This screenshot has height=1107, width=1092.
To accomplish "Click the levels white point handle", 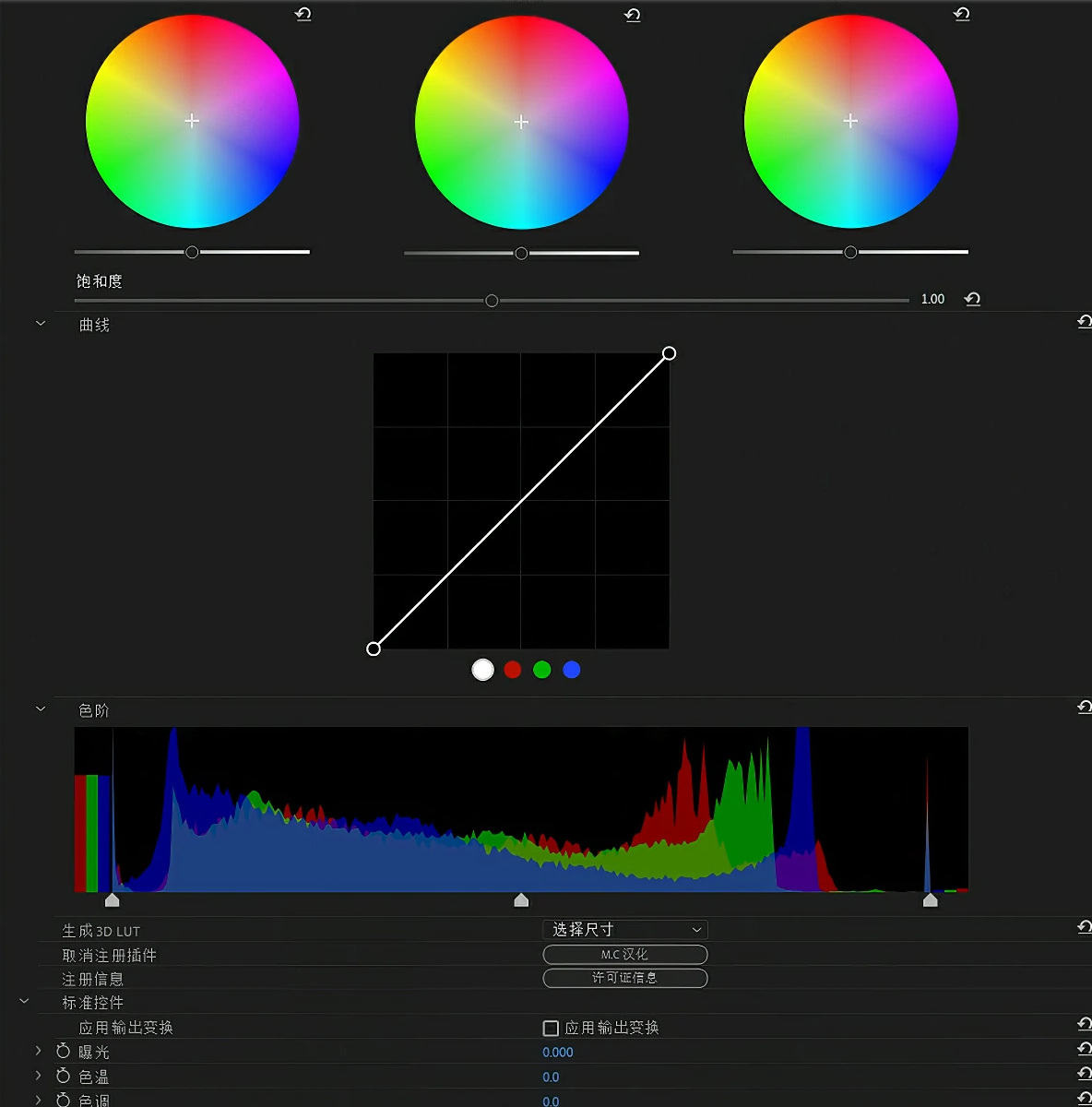I will (x=930, y=900).
